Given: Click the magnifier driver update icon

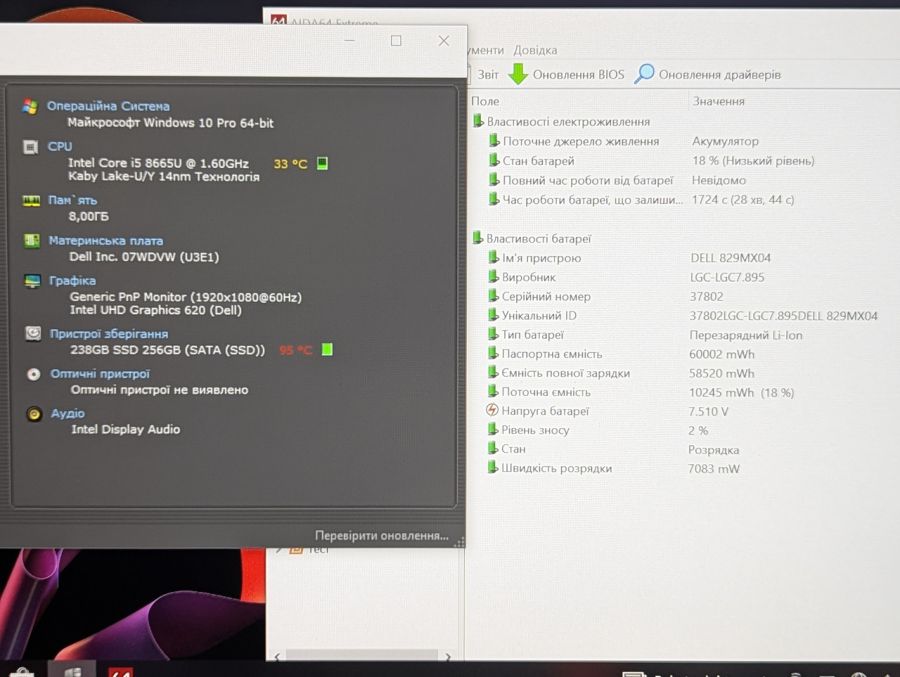Looking at the screenshot, I should pyautogui.click(x=644, y=73).
